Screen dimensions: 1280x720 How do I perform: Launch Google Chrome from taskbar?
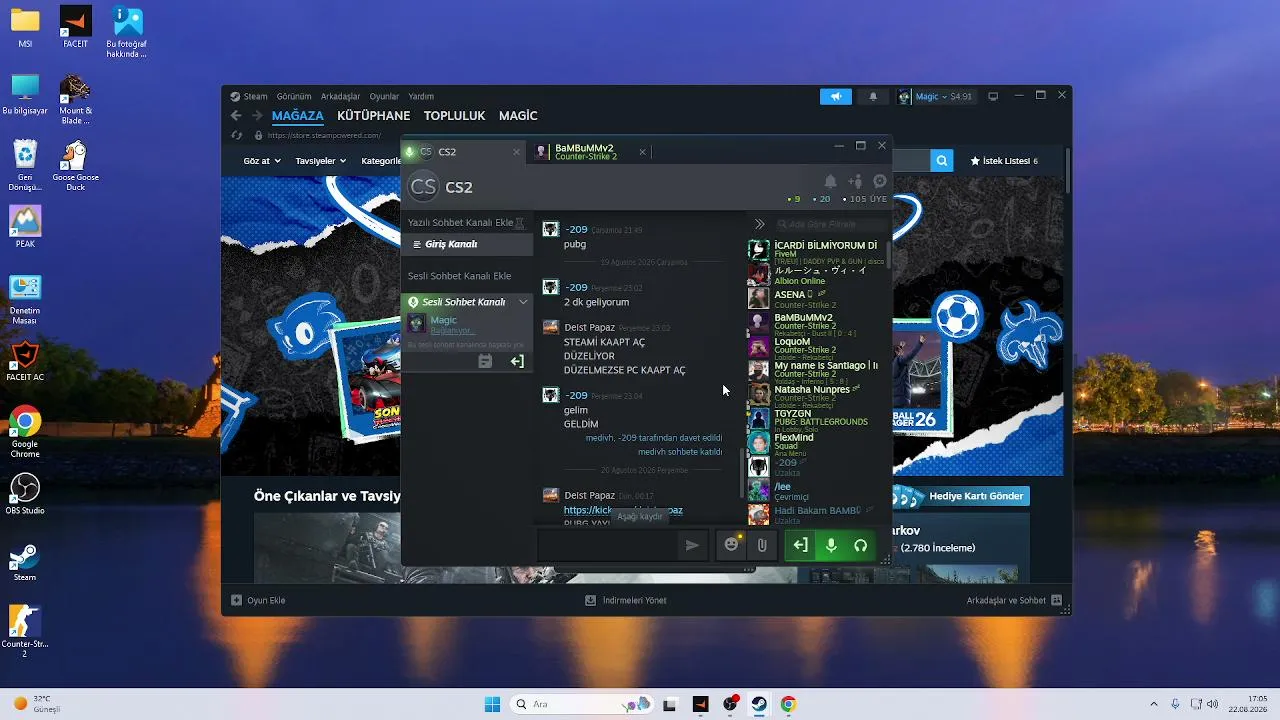[788, 704]
